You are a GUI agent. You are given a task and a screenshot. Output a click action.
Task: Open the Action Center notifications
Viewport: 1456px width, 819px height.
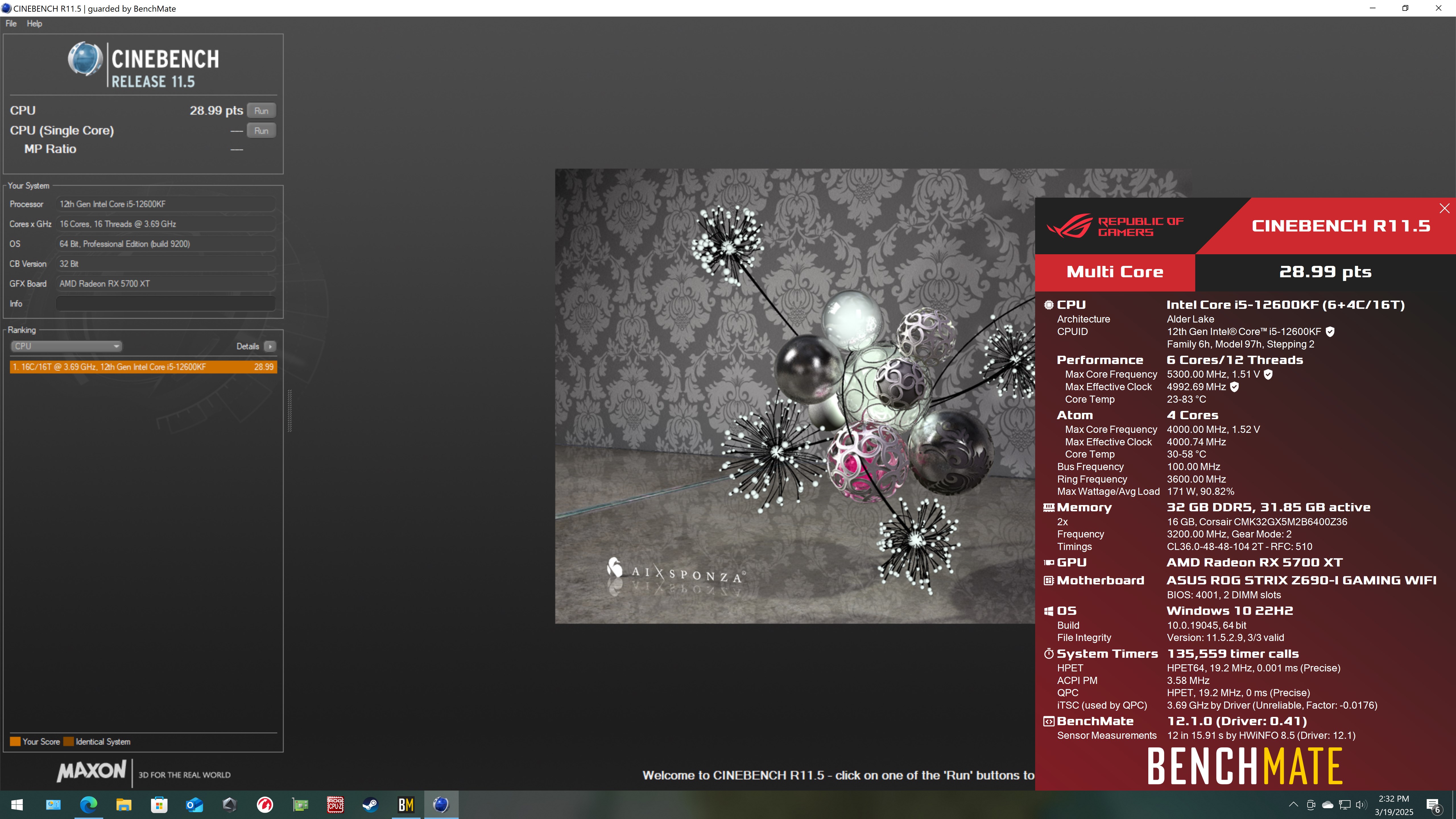(x=1434, y=805)
